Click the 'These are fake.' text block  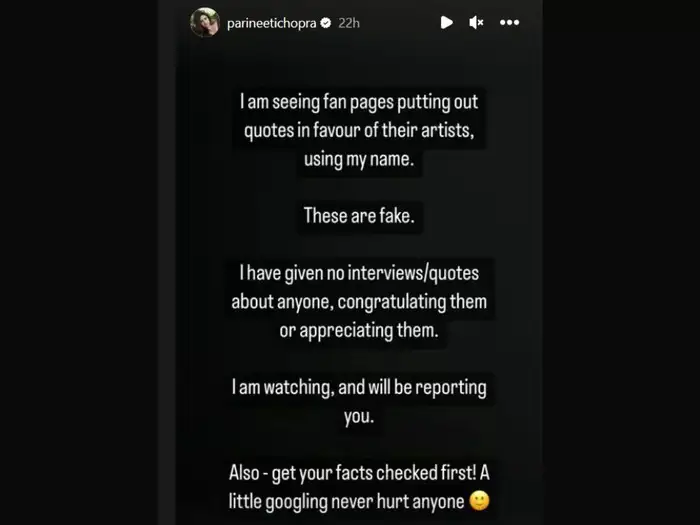pos(359,216)
